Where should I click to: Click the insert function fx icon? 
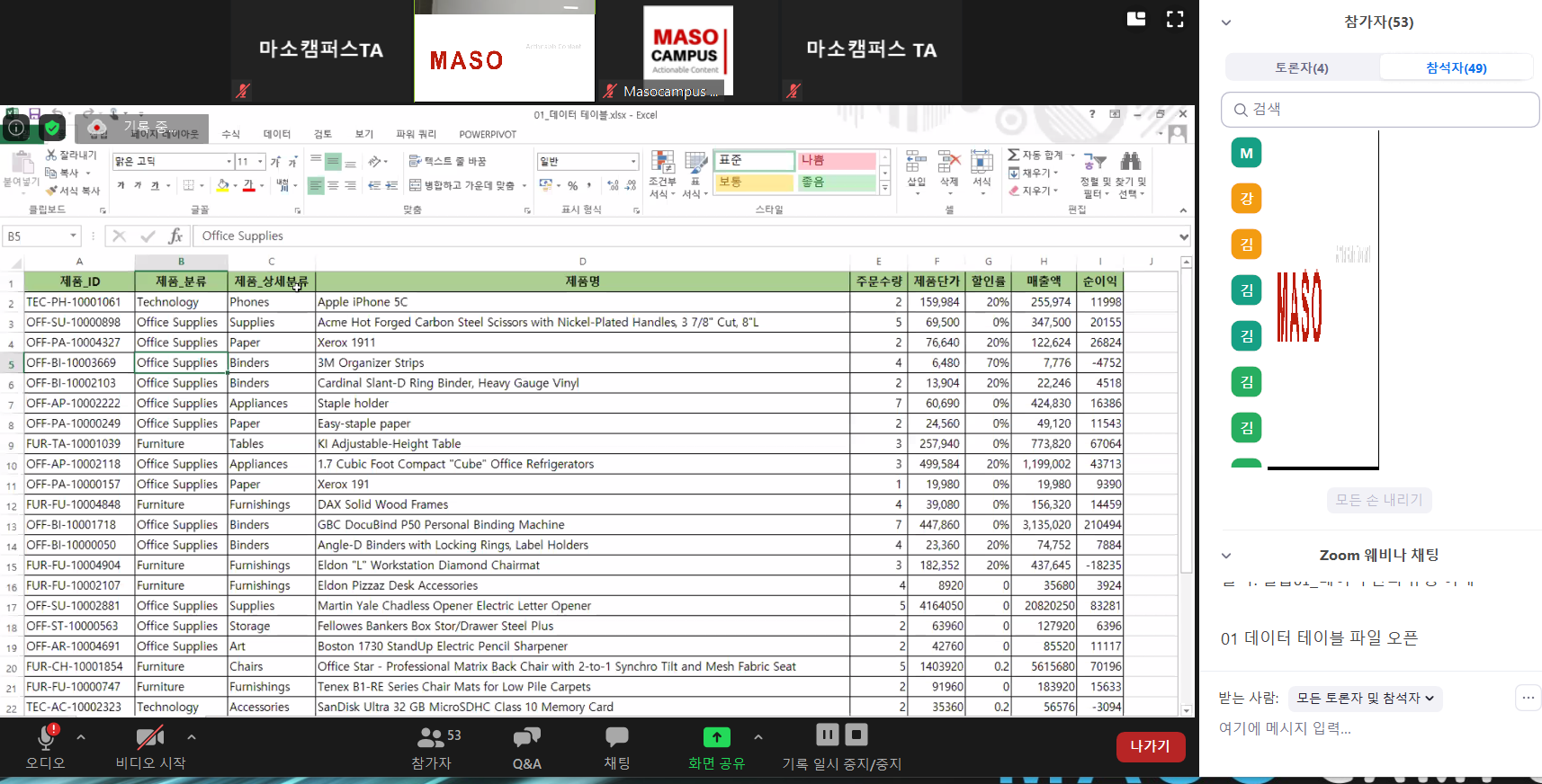tap(175, 236)
